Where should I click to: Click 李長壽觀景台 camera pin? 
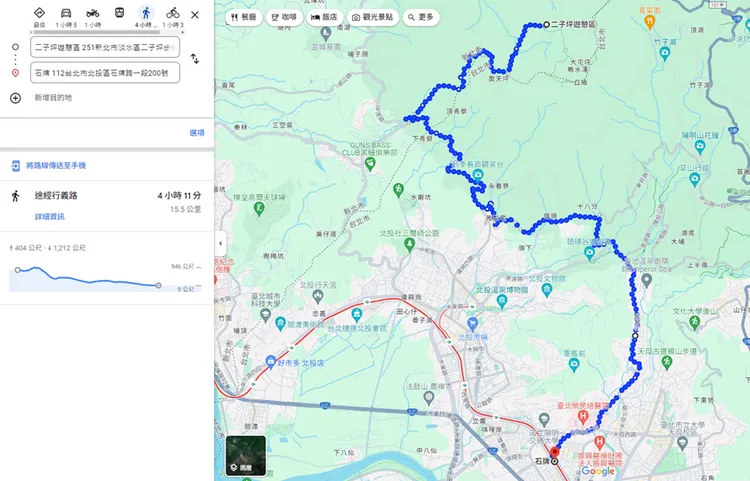coord(477,175)
